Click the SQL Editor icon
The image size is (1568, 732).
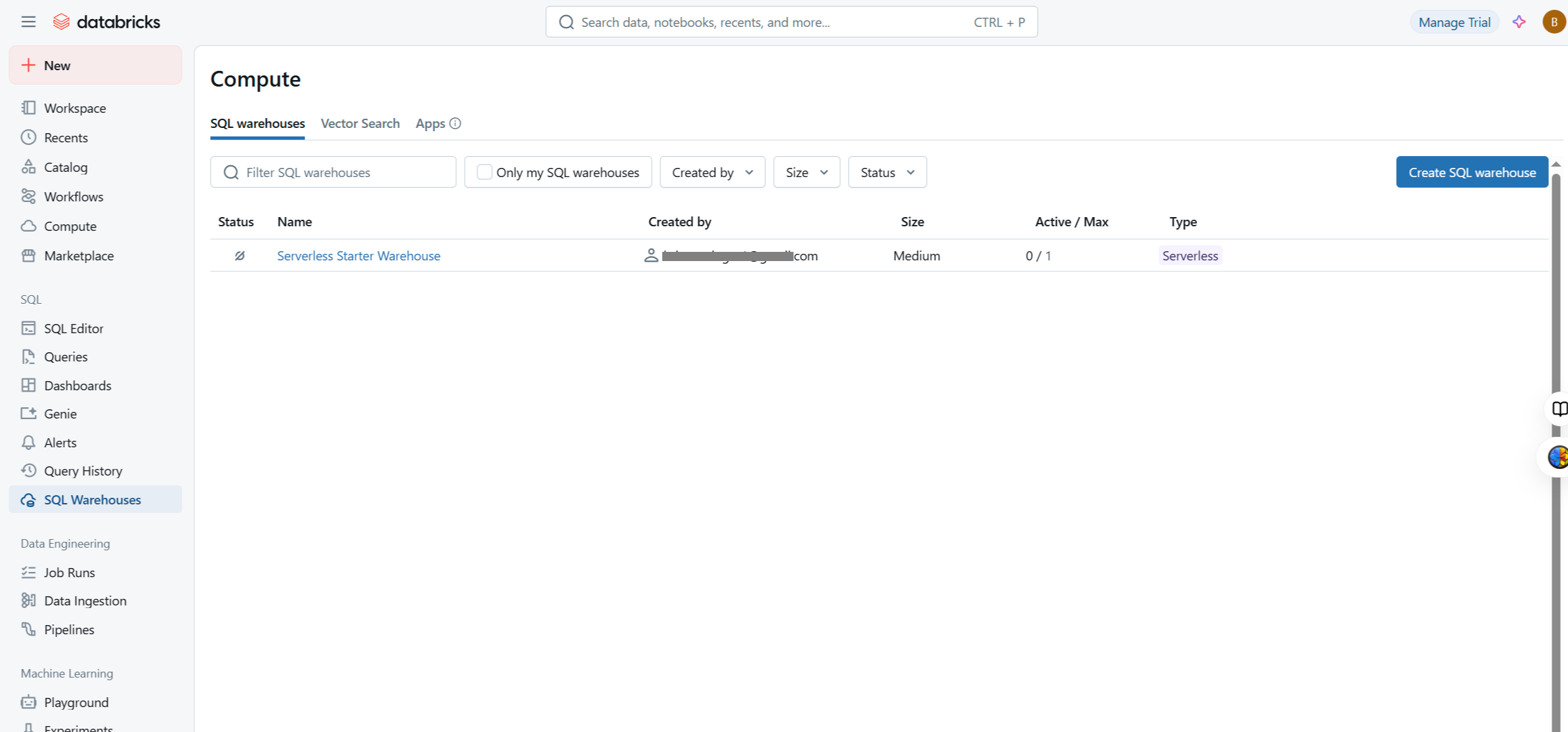(x=28, y=328)
